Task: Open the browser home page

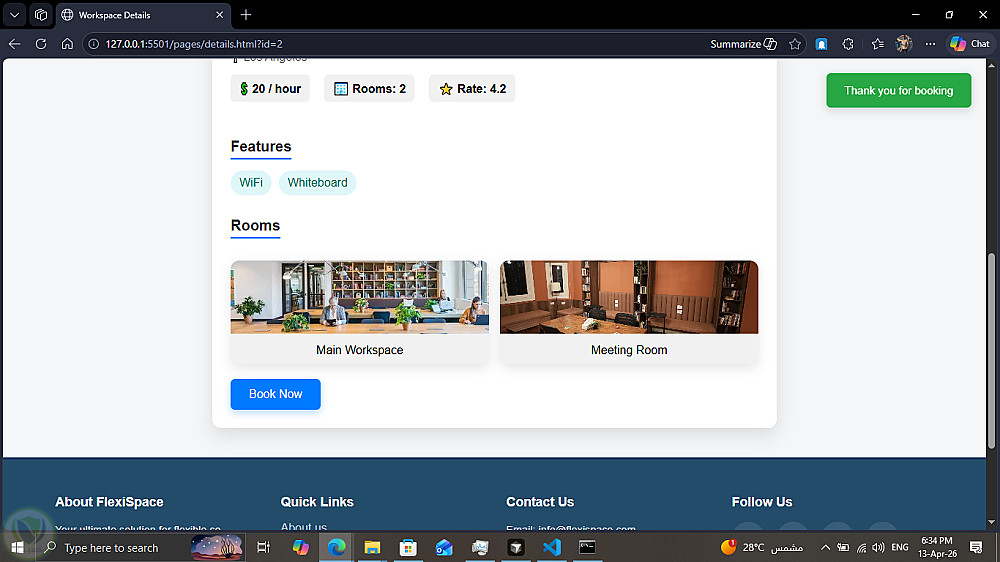Action: pyautogui.click(x=67, y=44)
